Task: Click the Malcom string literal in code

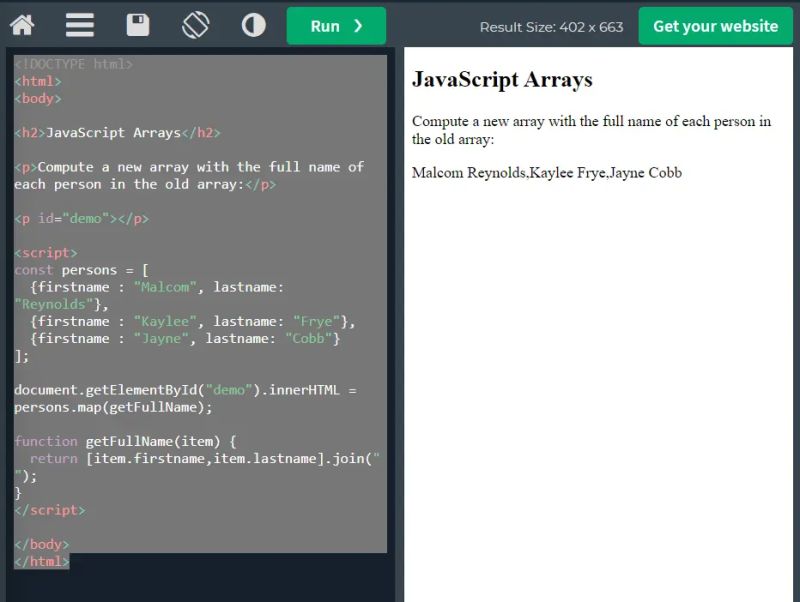Action: click(x=164, y=286)
